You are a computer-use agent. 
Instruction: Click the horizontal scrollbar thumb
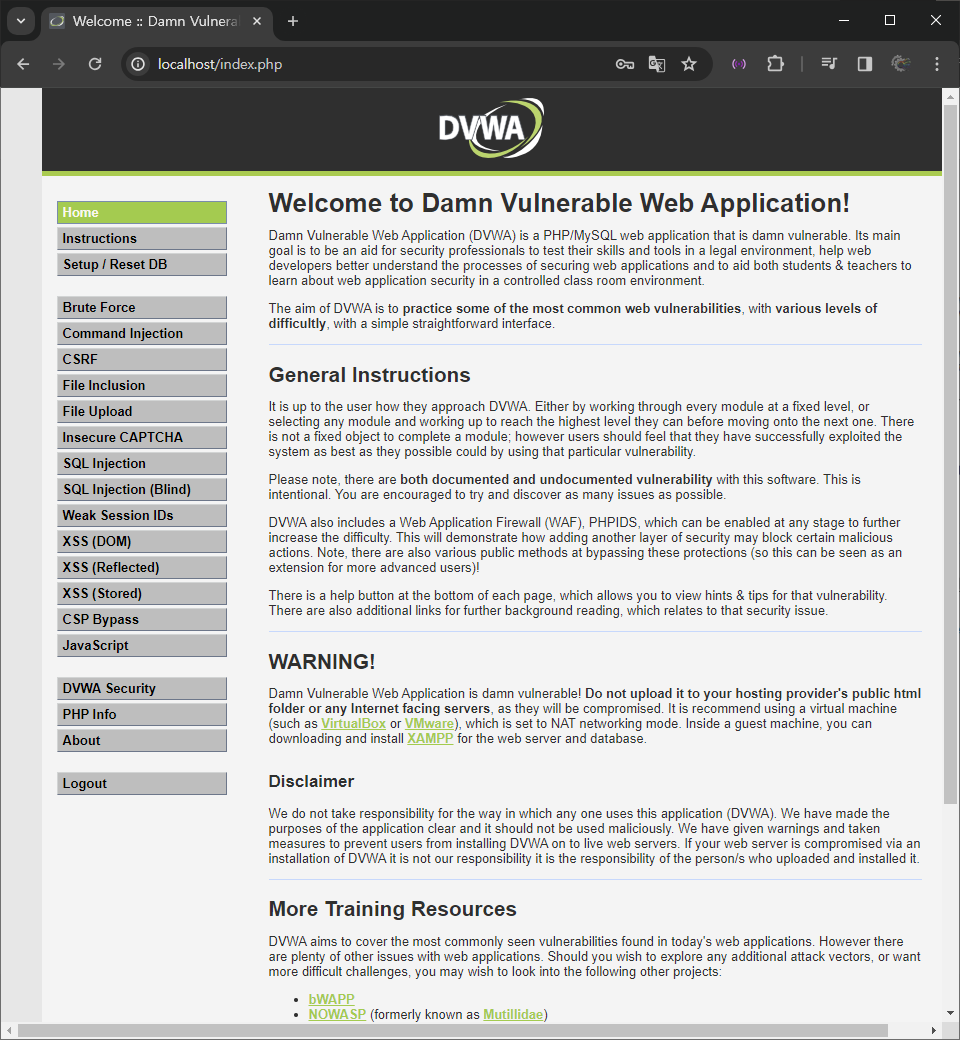pyautogui.click(x=452, y=1030)
